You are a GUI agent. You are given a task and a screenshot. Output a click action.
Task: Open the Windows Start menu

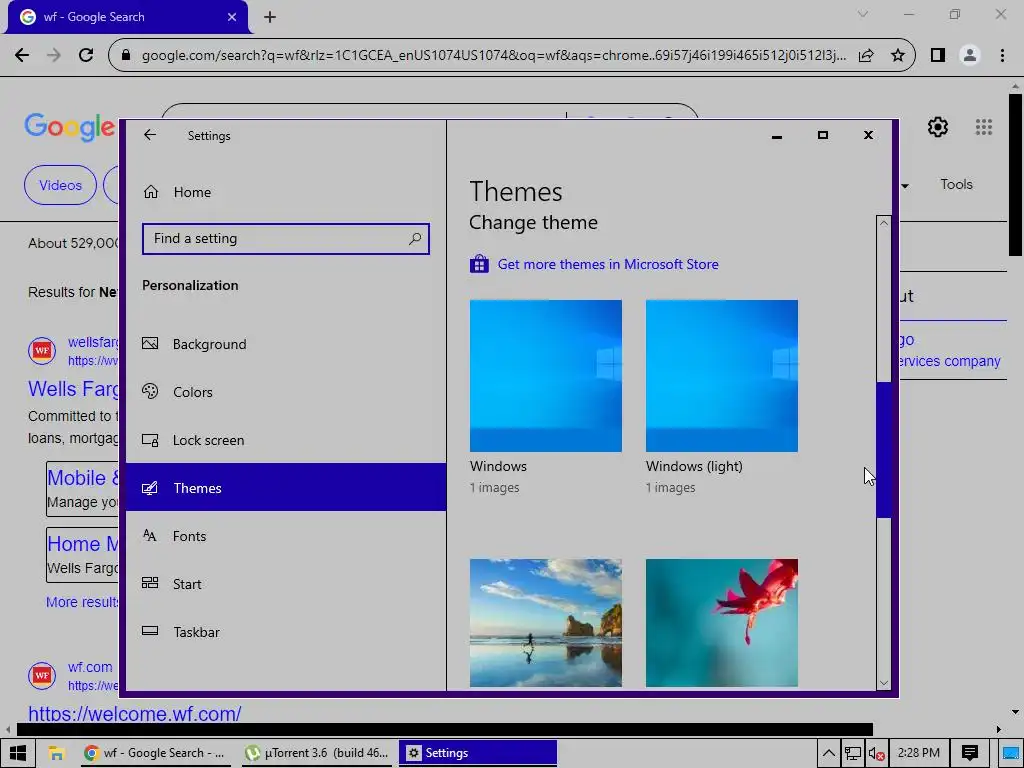(18, 753)
